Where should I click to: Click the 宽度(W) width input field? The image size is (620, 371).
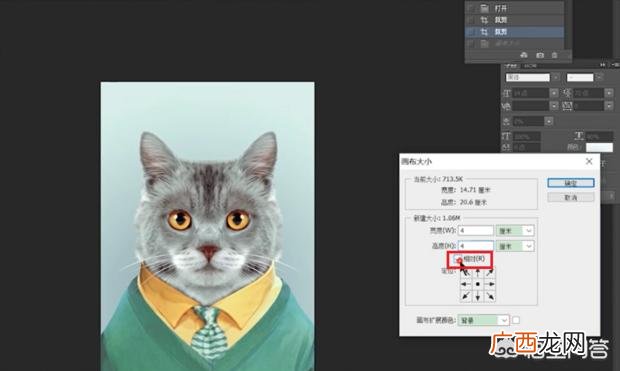476,231
